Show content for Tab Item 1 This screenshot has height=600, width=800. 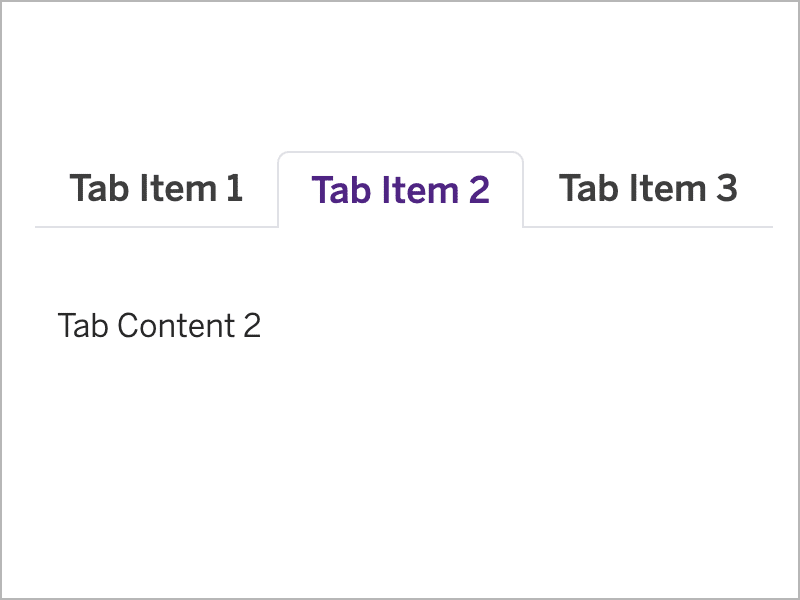click(x=156, y=188)
